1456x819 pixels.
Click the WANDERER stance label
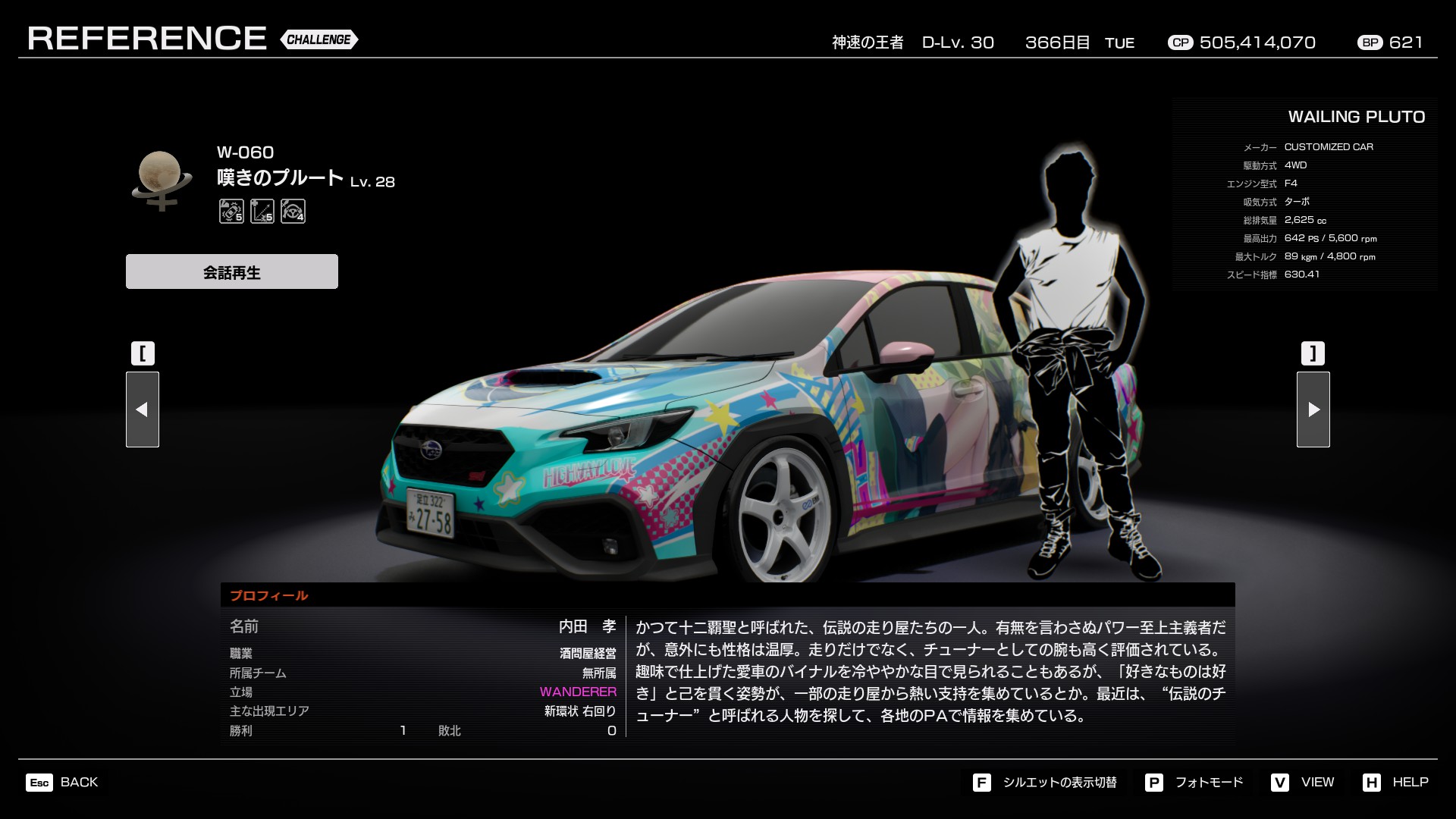578,692
